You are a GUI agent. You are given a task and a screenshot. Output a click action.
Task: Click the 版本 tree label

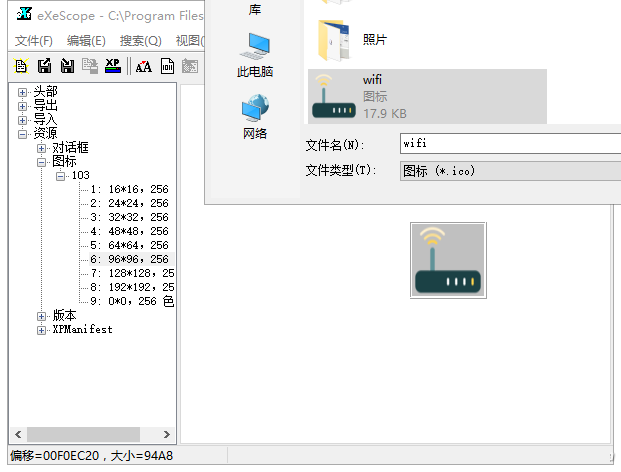[x=64, y=315]
